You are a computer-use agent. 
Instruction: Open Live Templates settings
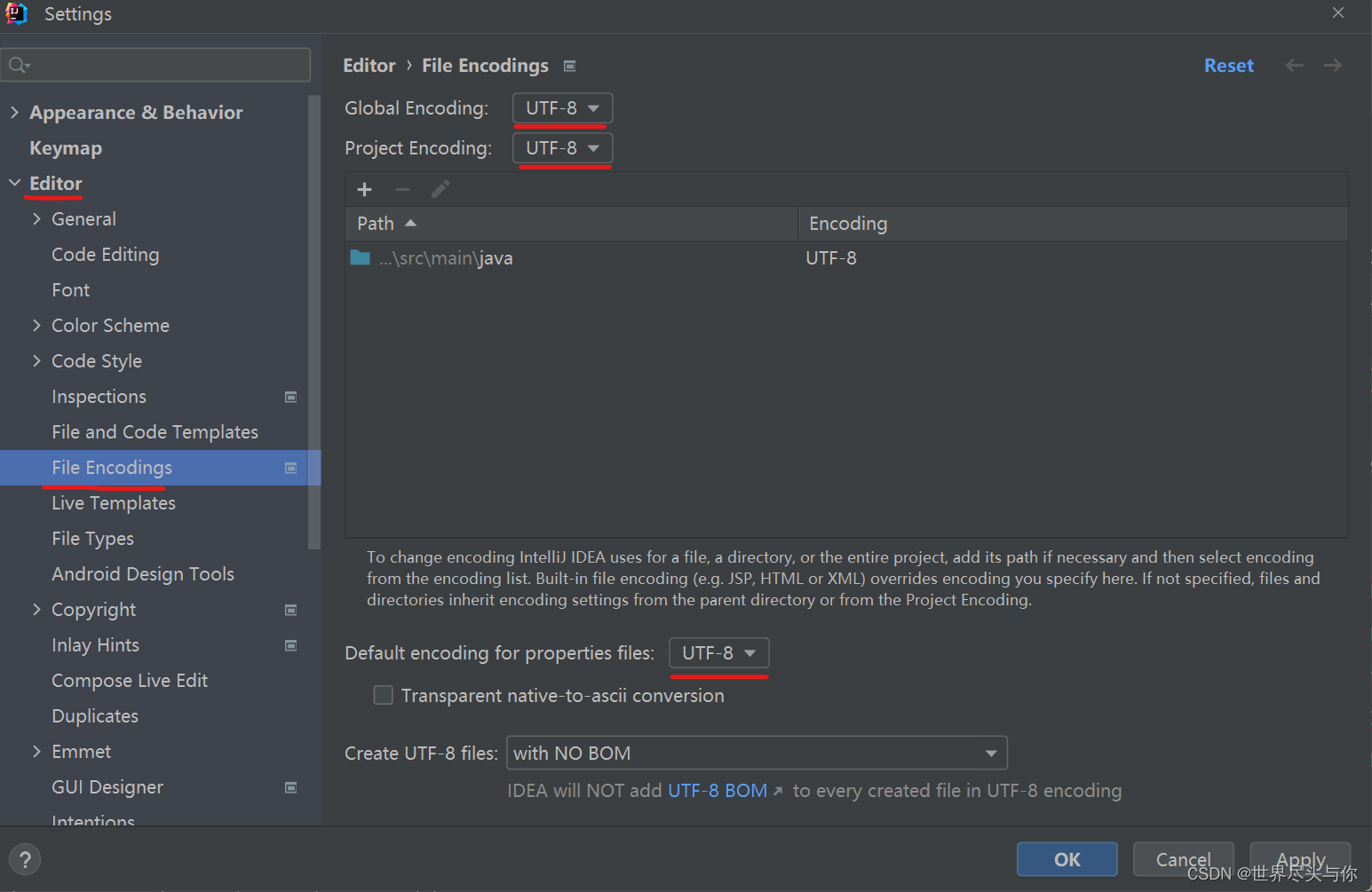click(114, 503)
